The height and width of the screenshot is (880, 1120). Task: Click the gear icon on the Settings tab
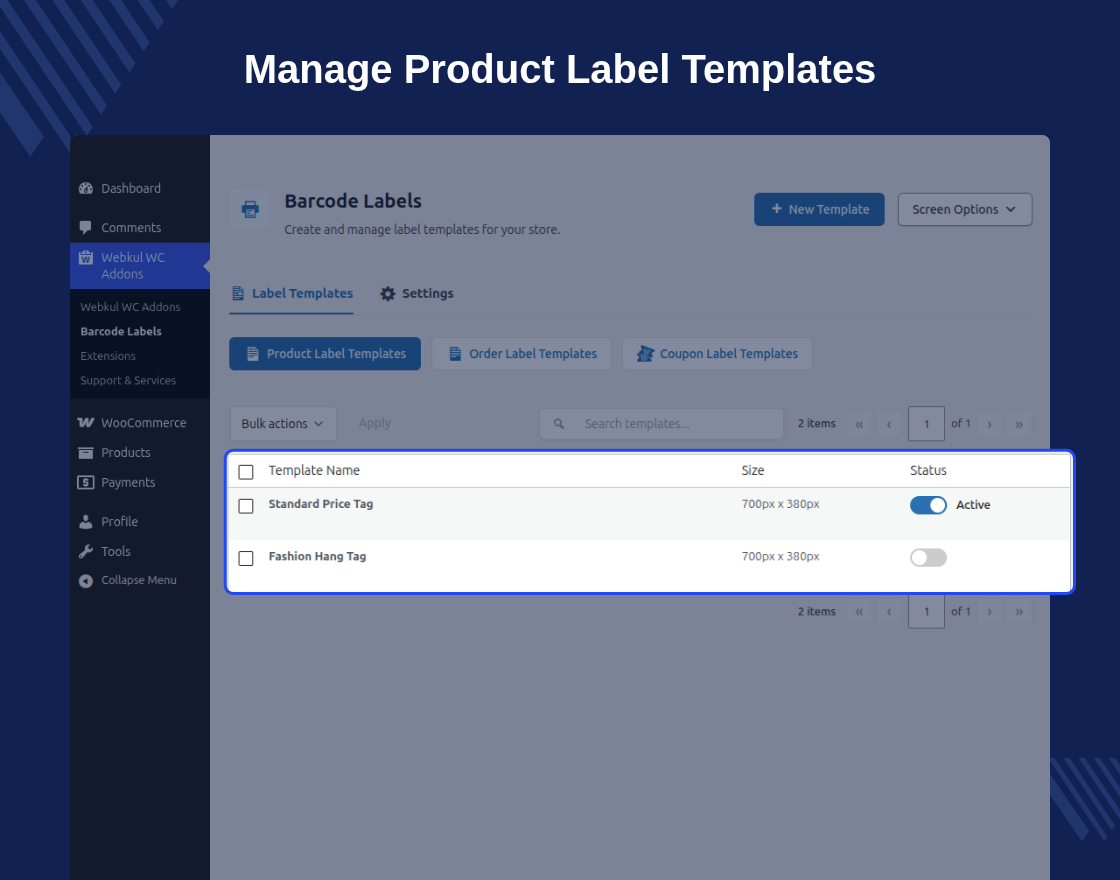click(x=388, y=294)
